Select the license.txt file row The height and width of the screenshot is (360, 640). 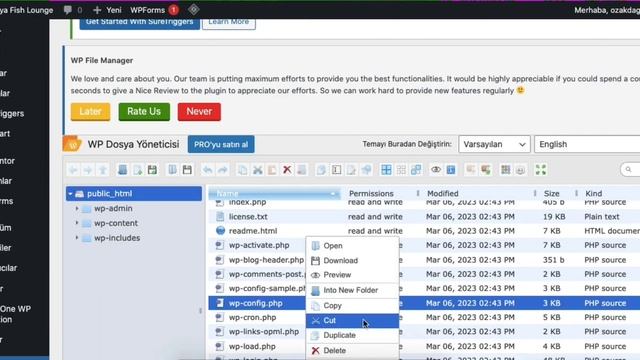pos(424,217)
